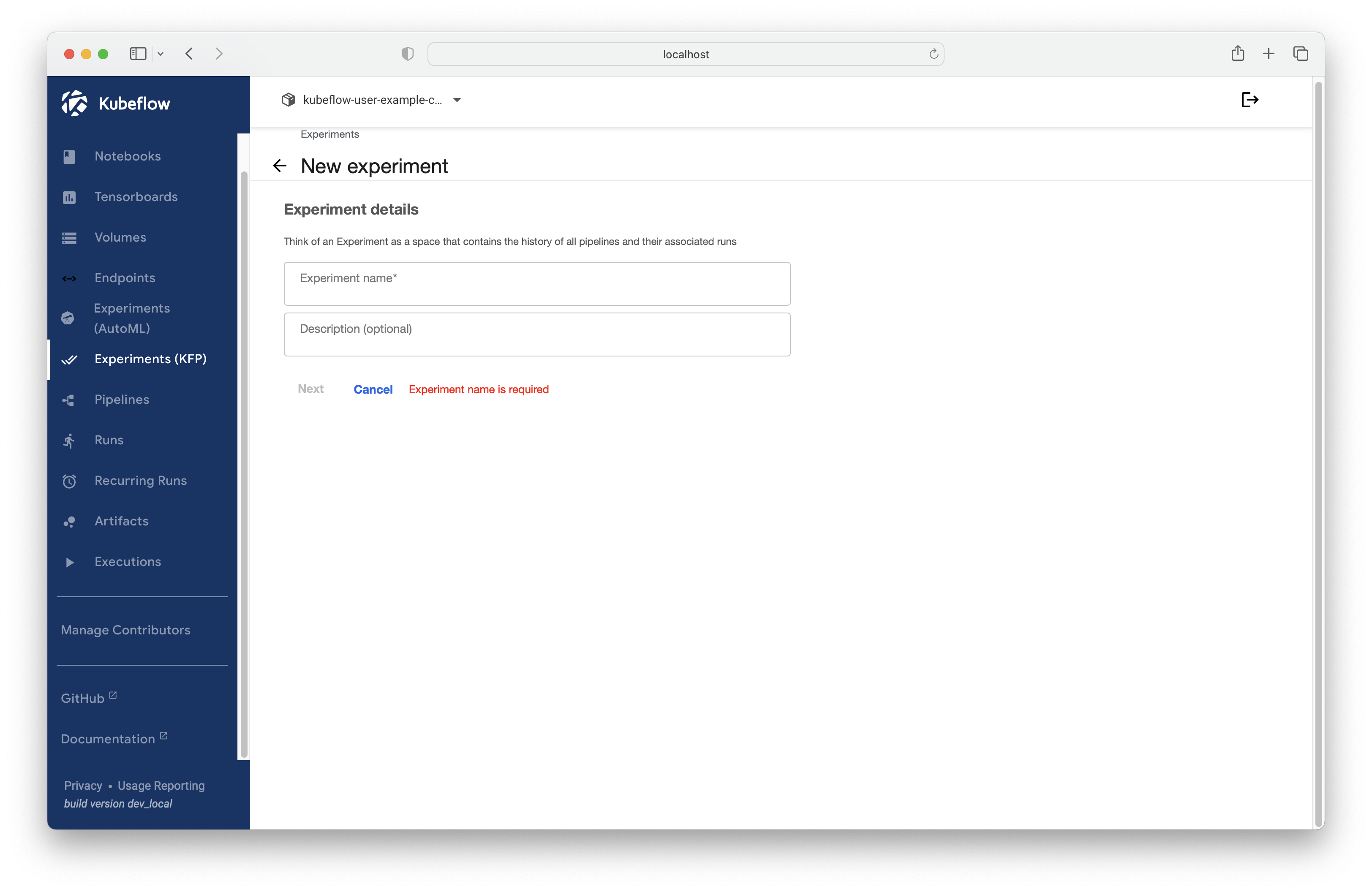This screenshot has height=892, width=1372.
Task: Click the 'Experiment name is required' error text
Action: click(x=479, y=389)
